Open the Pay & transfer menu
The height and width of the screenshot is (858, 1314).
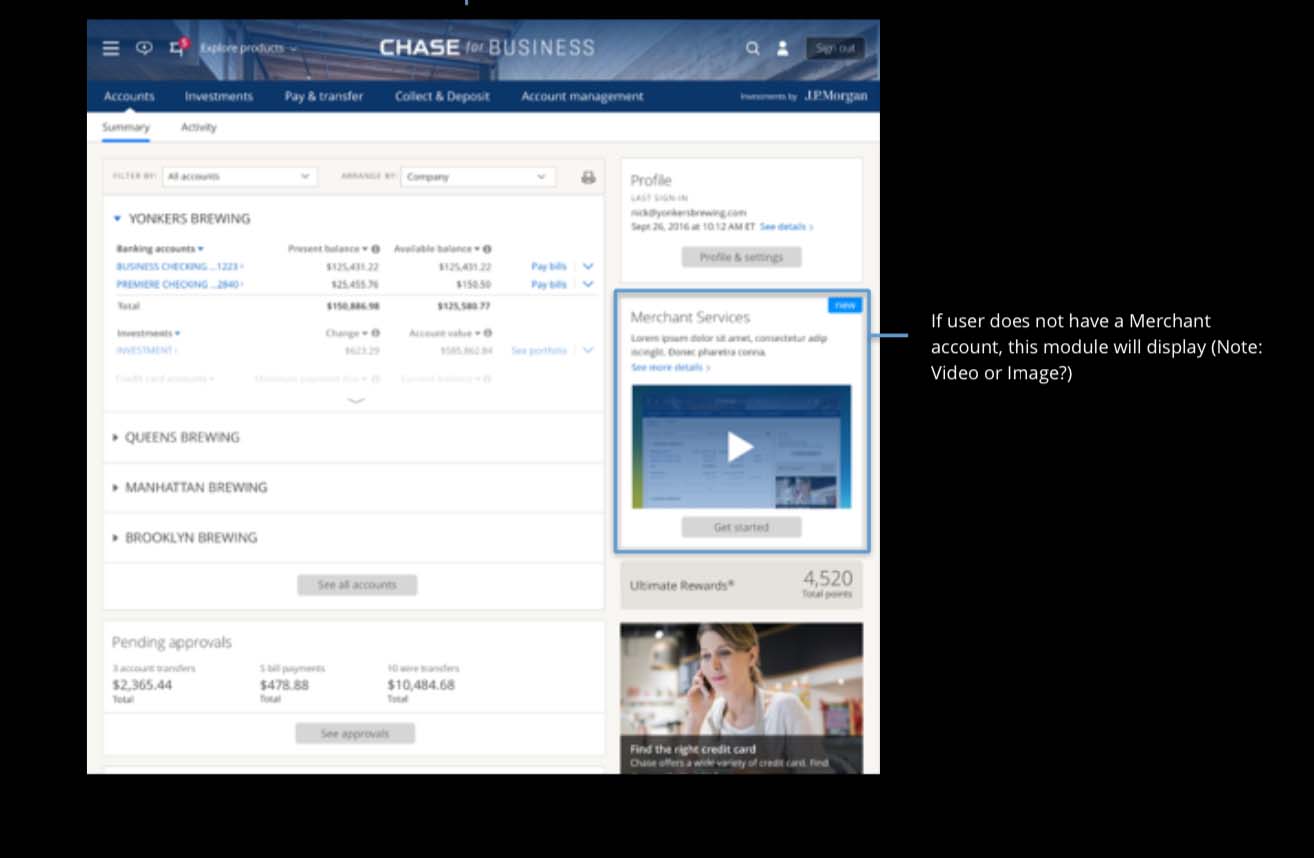[x=324, y=96]
